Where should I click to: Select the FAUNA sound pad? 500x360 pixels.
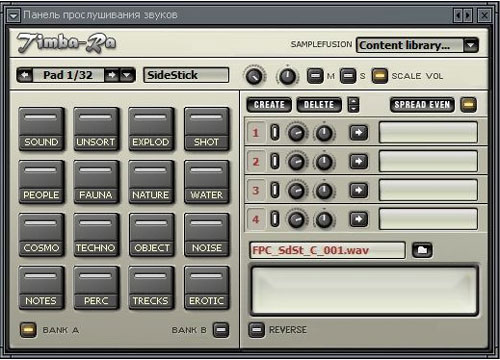click(96, 182)
